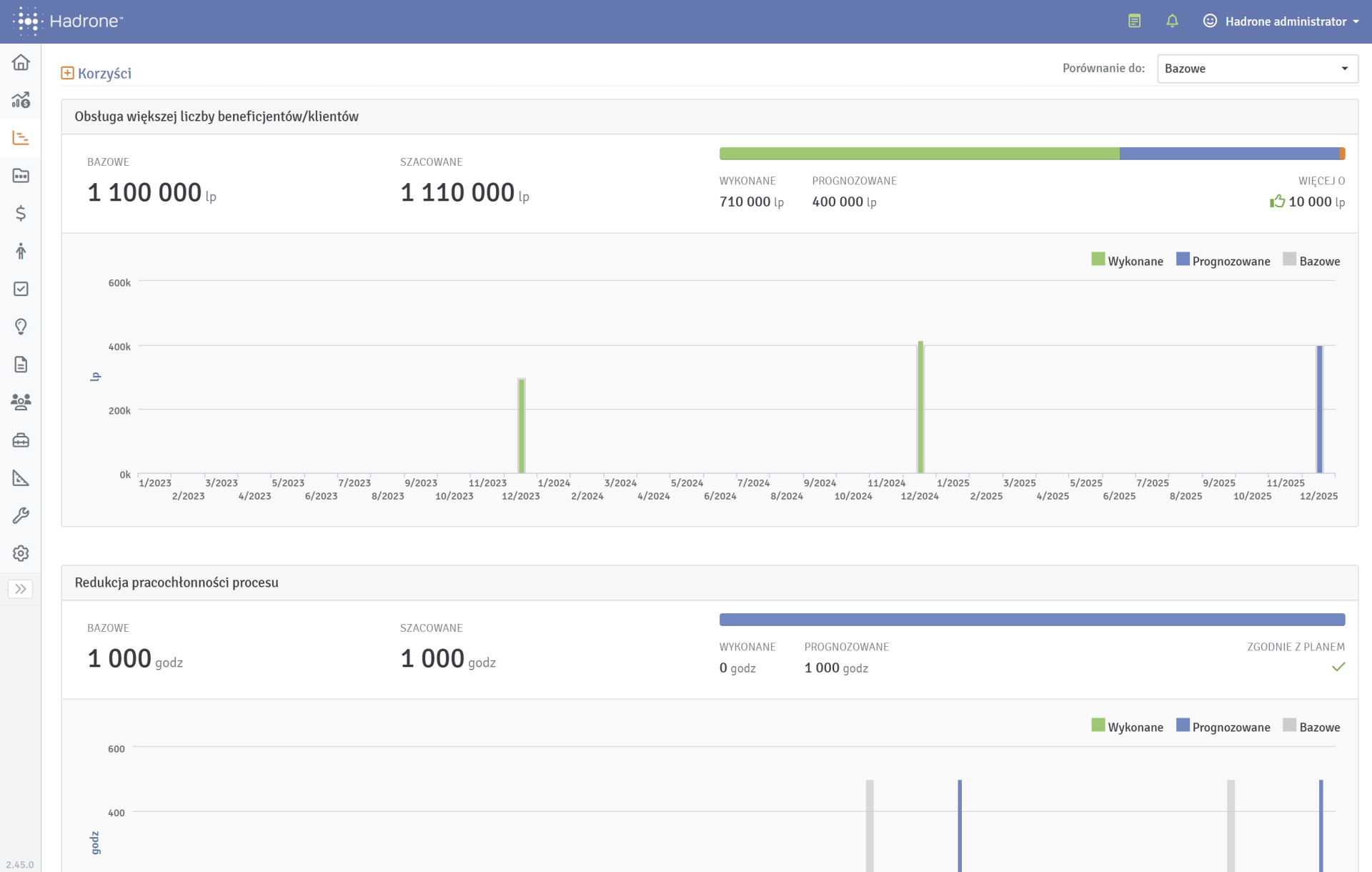Image resolution: width=1372 pixels, height=872 pixels.
Task: Toggle Bazowe legend in second chart
Action: (x=1311, y=727)
